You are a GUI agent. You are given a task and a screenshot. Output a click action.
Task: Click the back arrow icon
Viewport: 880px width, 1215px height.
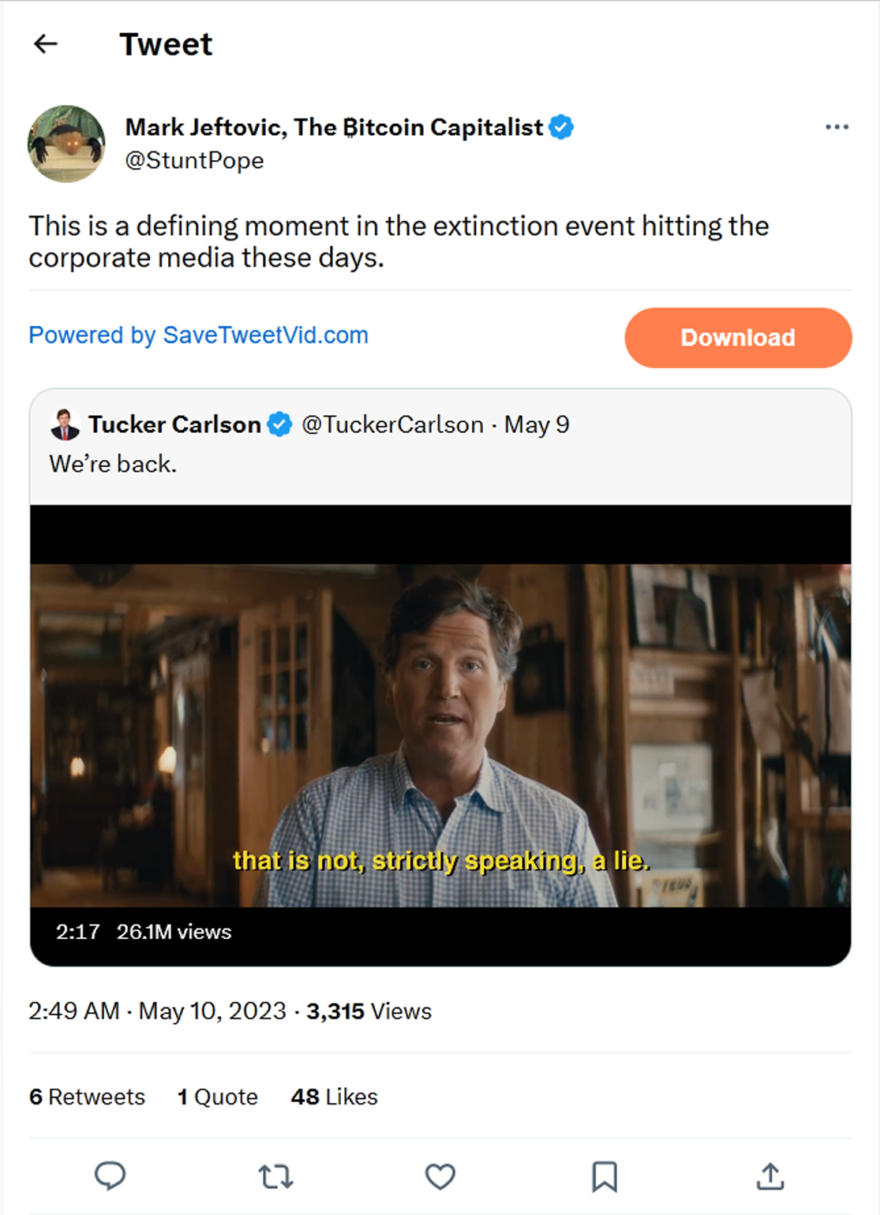tap(45, 44)
